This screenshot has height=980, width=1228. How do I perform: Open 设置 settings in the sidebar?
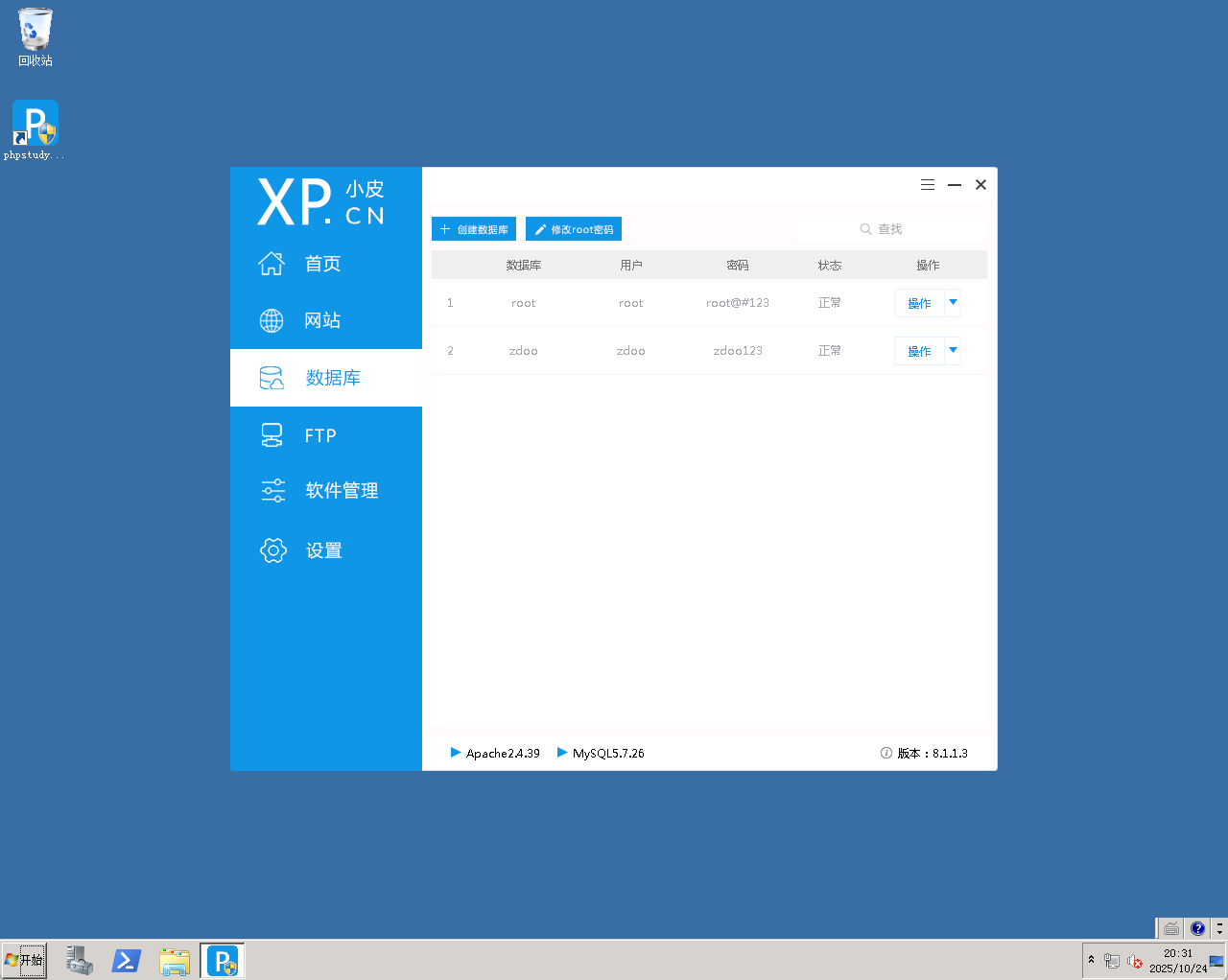coord(326,550)
